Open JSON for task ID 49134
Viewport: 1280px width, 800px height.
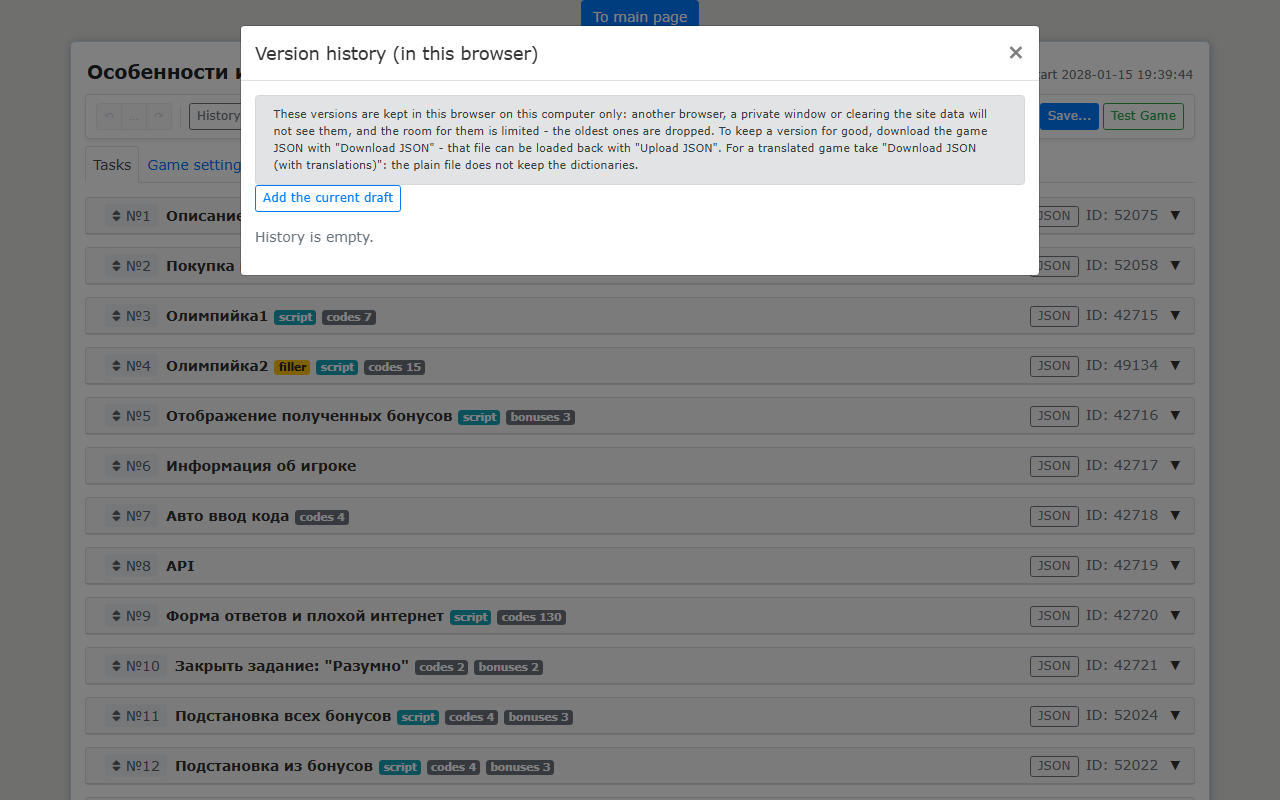pyautogui.click(x=1054, y=366)
